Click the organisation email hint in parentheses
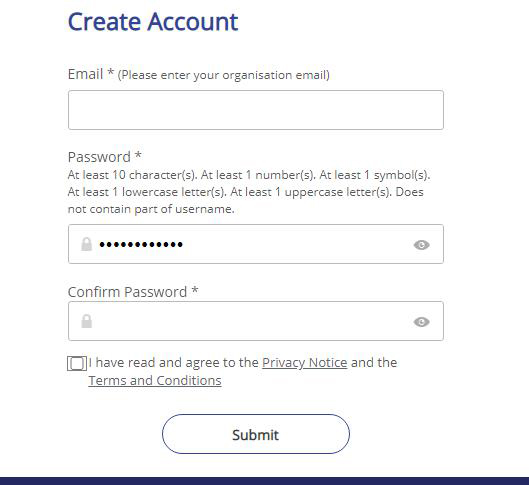 click(x=224, y=75)
